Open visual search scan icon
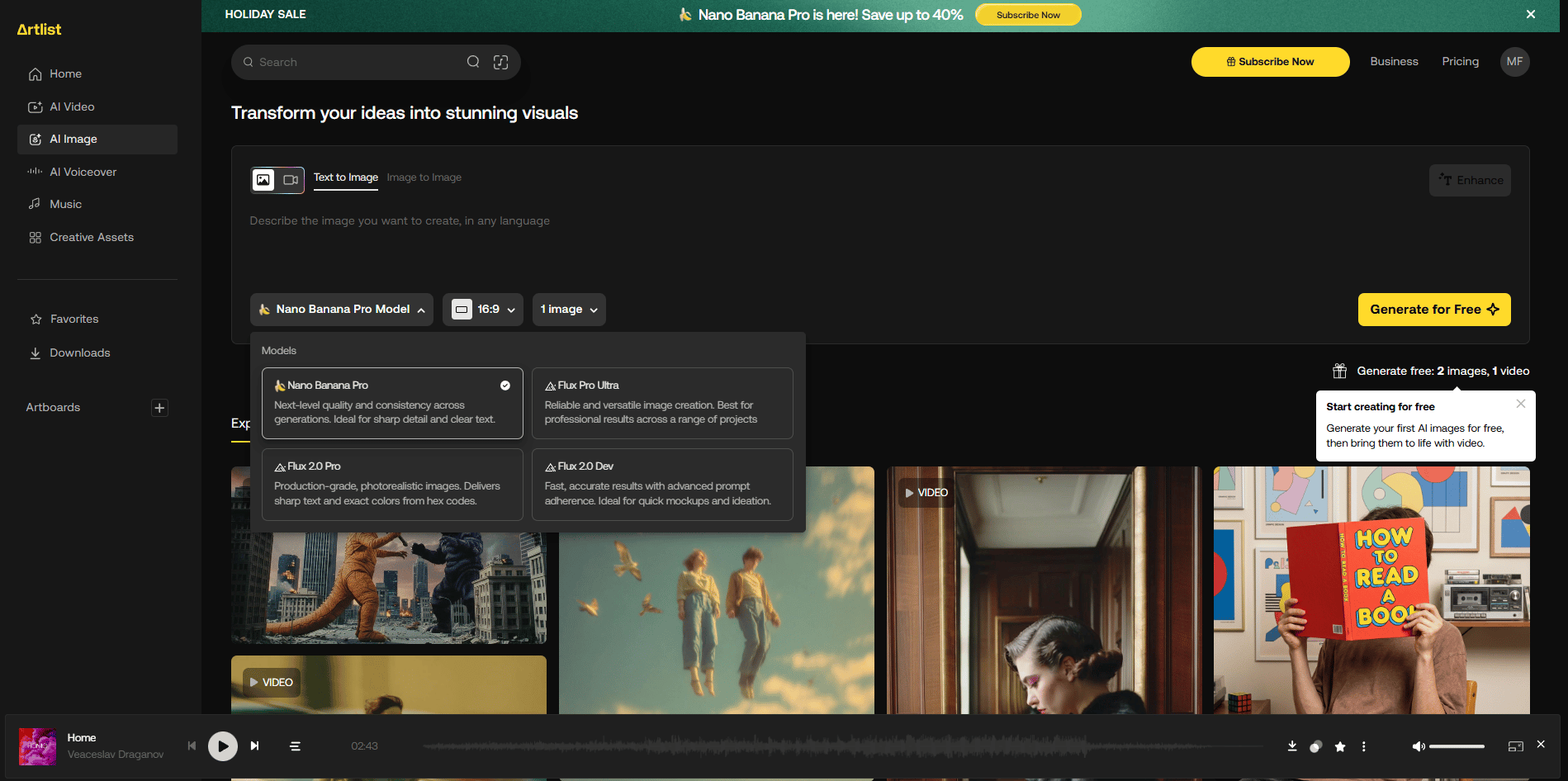 click(x=501, y=62)
